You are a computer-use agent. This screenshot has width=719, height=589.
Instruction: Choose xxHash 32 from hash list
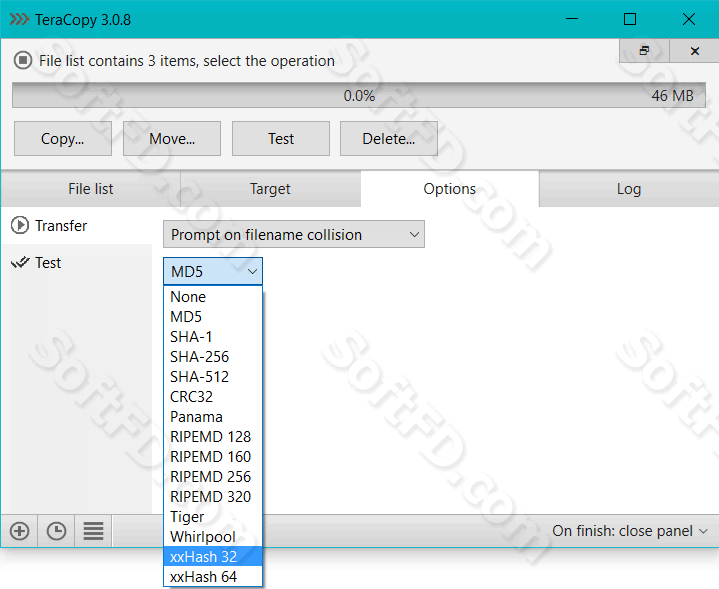(213, 556)
